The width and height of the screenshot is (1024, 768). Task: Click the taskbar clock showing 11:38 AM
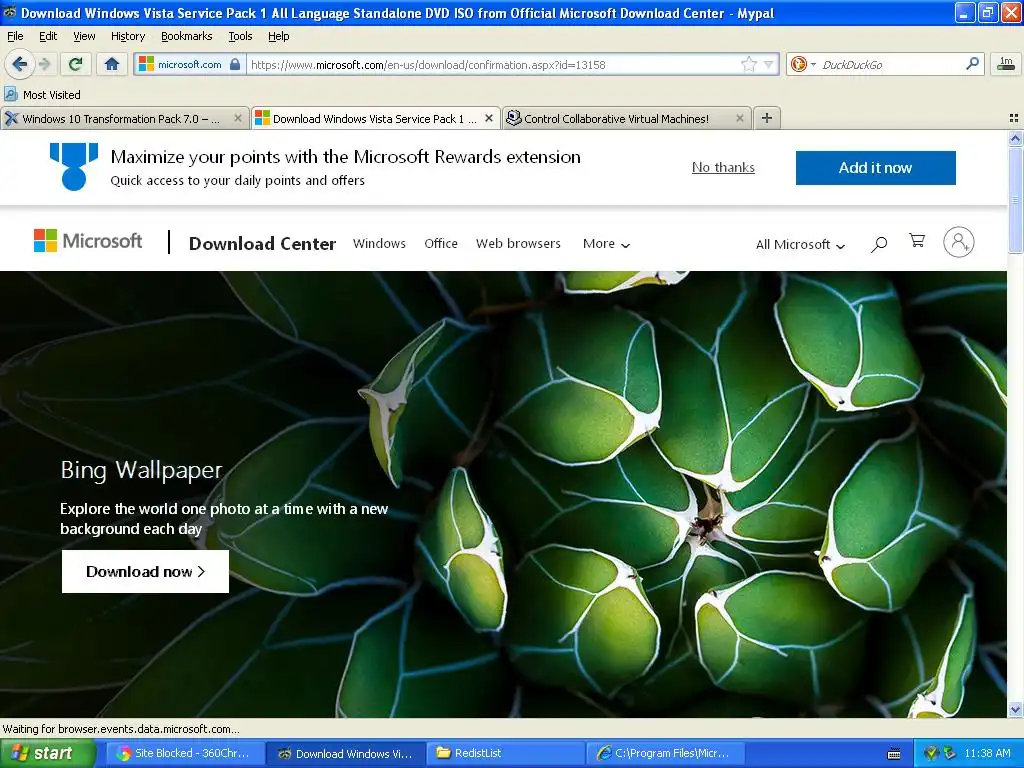point(987,754)
